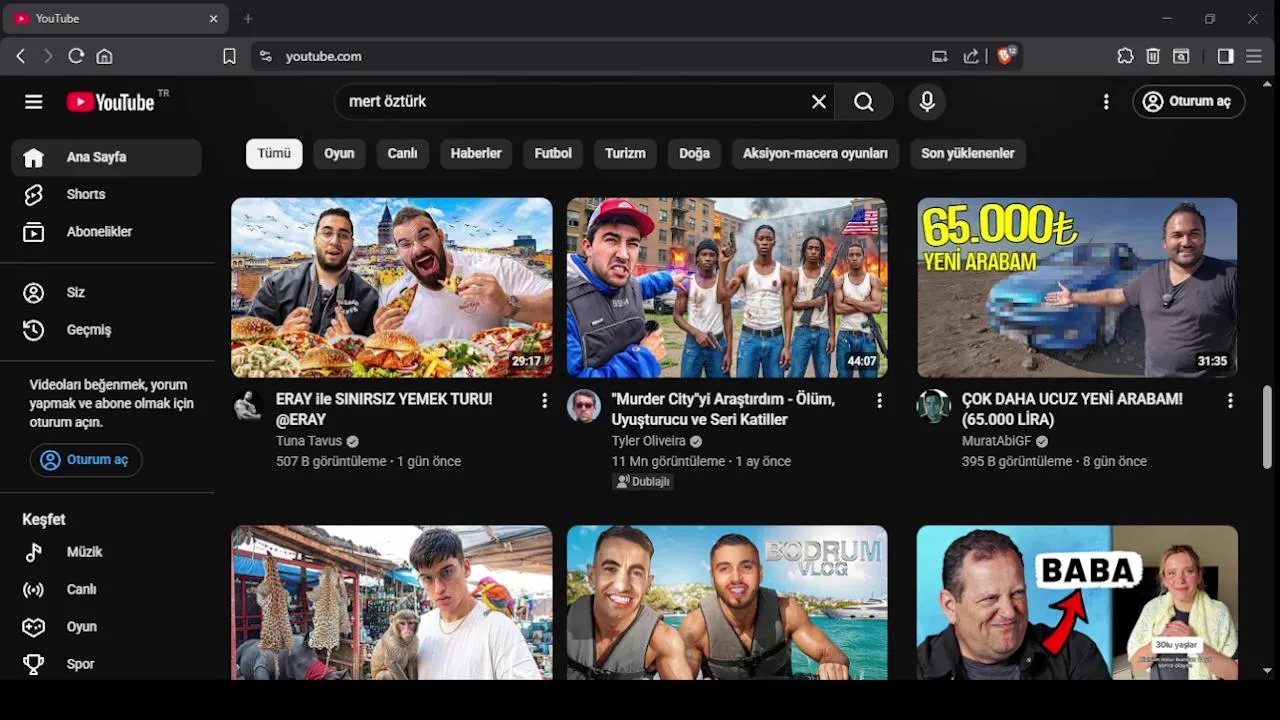The image size is (1280, 720).
Task: Open Canlı under Keşfet sidebar
Action: coord(107,589)
